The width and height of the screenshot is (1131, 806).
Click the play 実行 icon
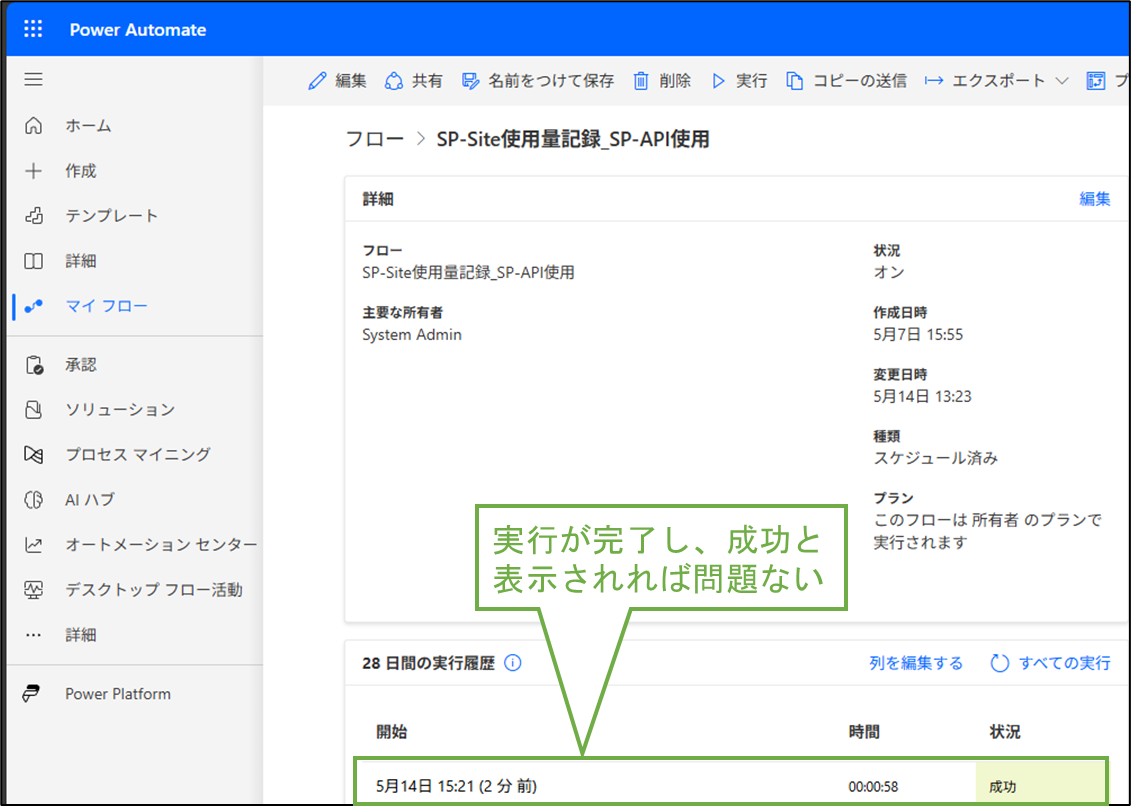718,81
